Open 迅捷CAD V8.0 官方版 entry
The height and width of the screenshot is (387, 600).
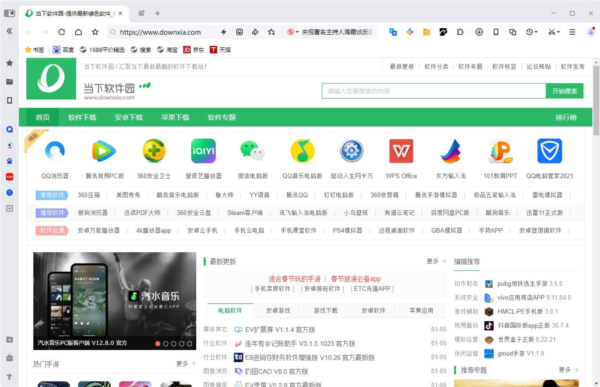(x=276, y=371)
